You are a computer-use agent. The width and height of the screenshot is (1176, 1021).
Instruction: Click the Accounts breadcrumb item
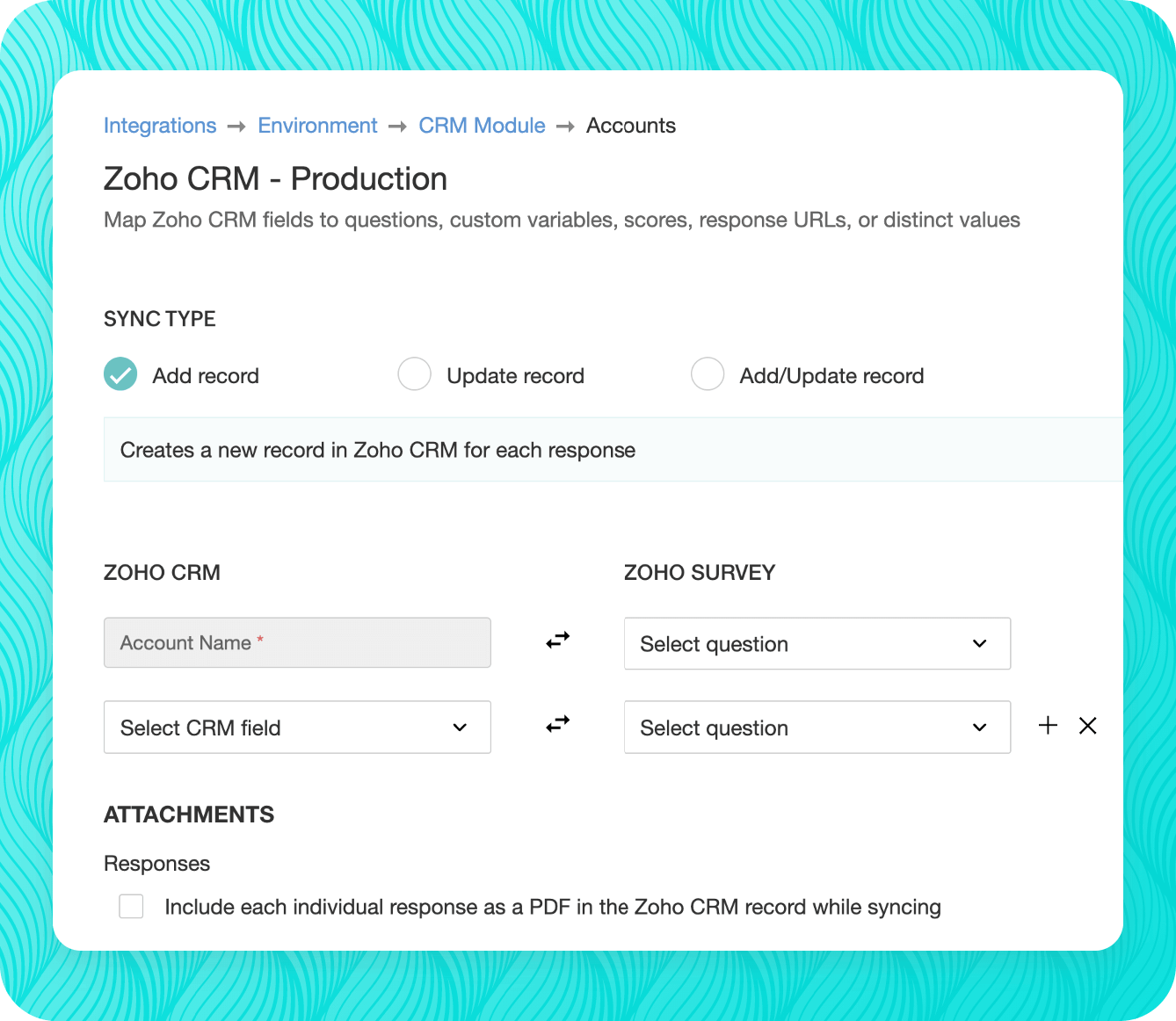(x=630, y=126)
